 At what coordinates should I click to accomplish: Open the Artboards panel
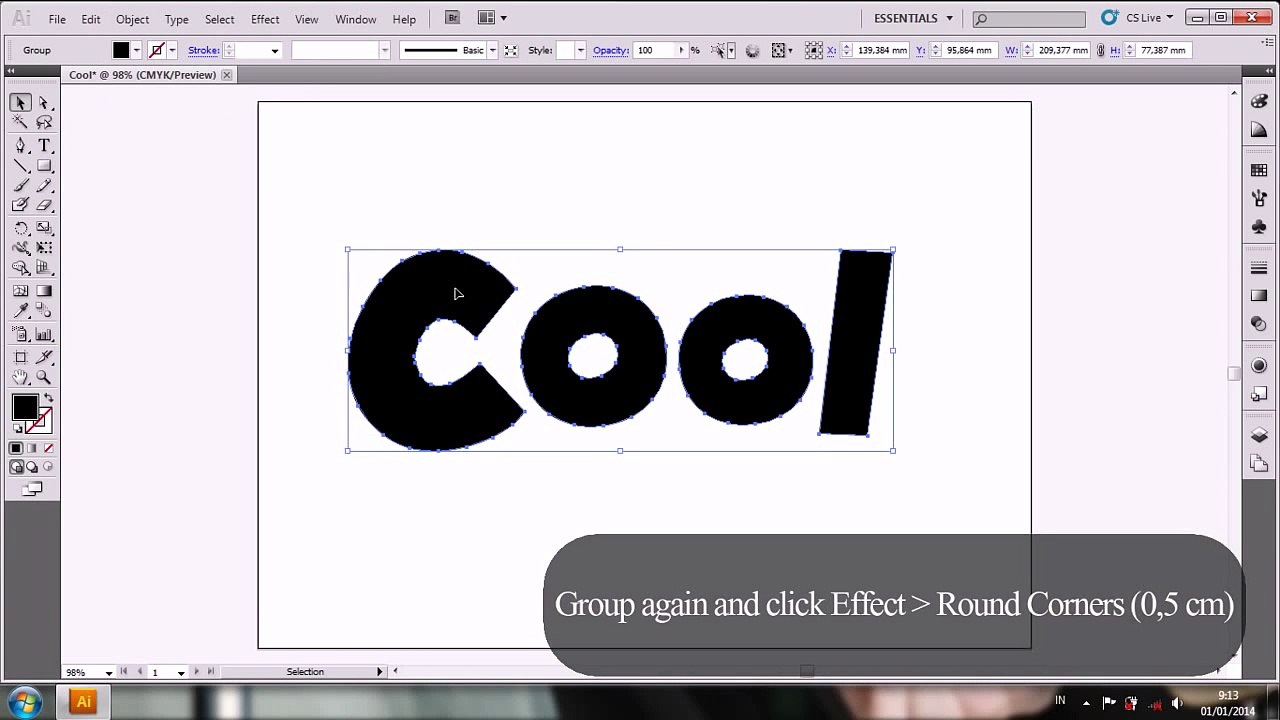click(1259, 463)
